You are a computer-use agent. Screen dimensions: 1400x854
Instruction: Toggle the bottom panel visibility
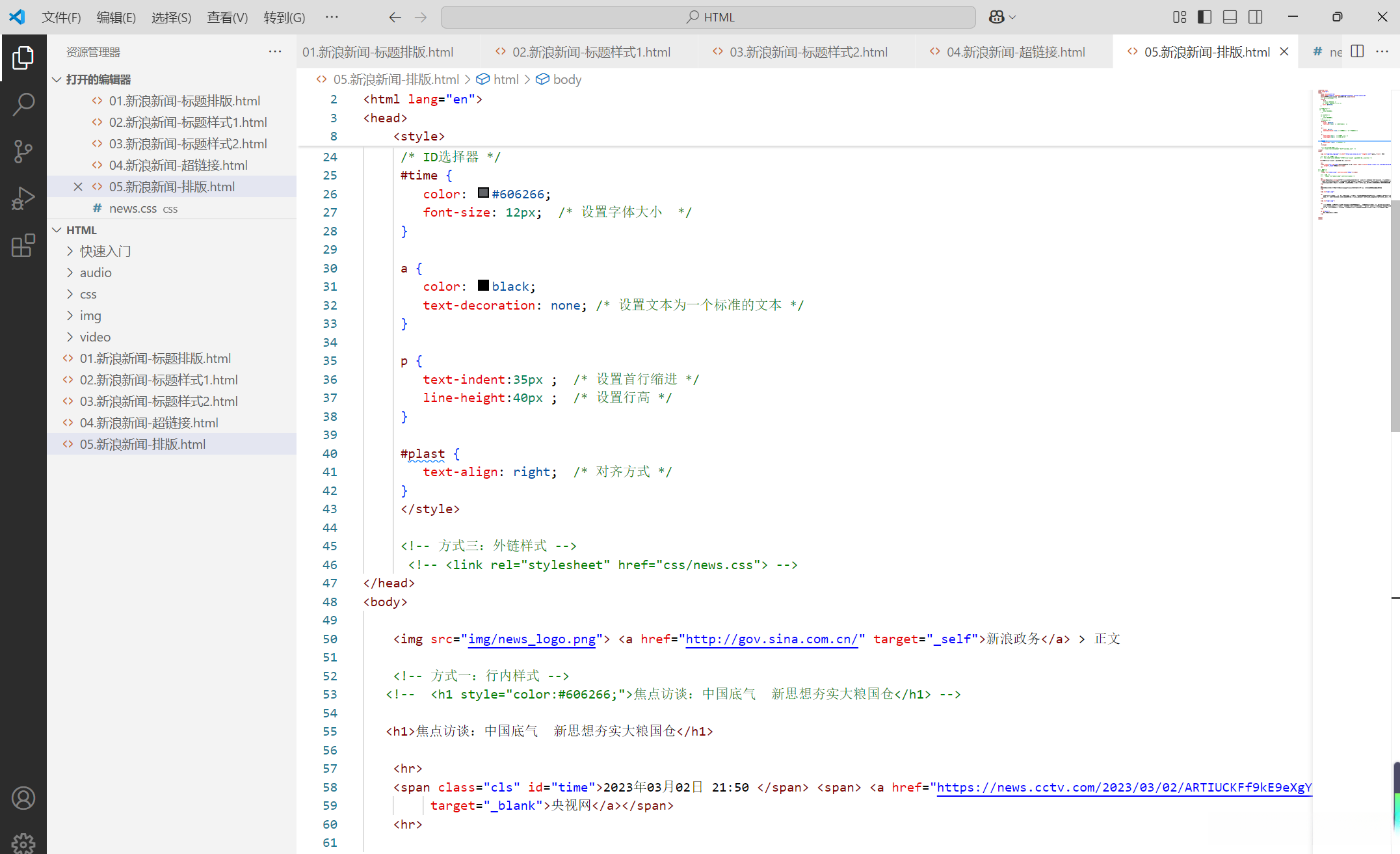(x=1230, y=17)
